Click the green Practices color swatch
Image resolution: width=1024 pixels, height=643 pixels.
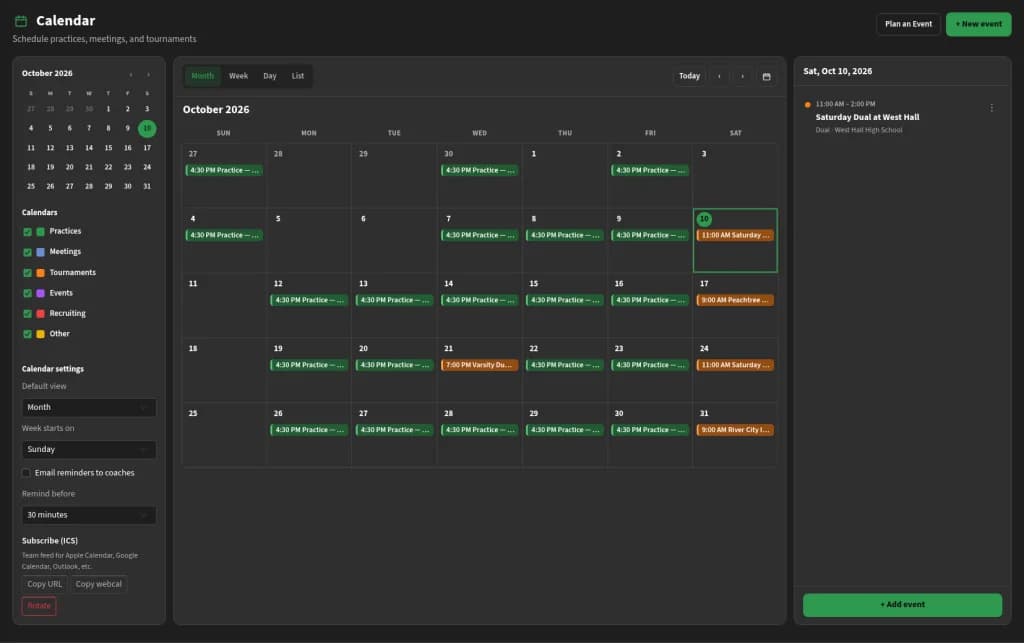click(40, 232)
